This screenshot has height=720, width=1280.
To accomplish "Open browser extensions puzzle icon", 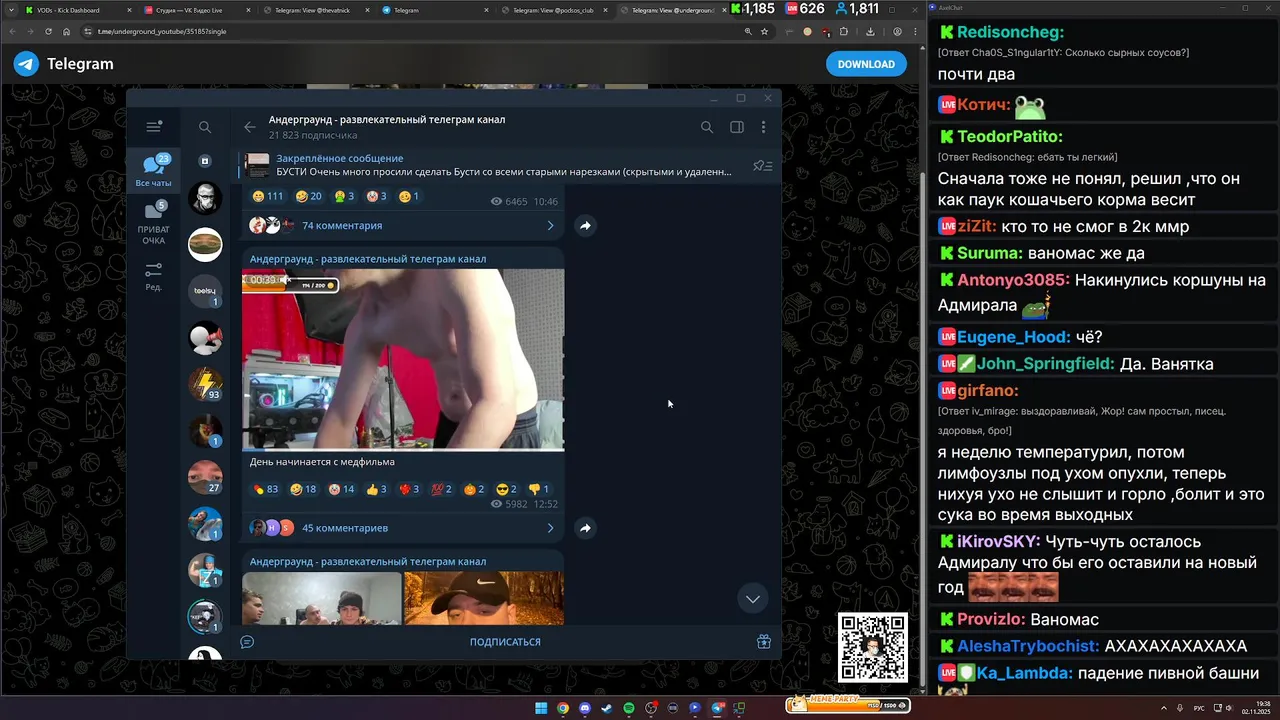I will click(844, 31).
